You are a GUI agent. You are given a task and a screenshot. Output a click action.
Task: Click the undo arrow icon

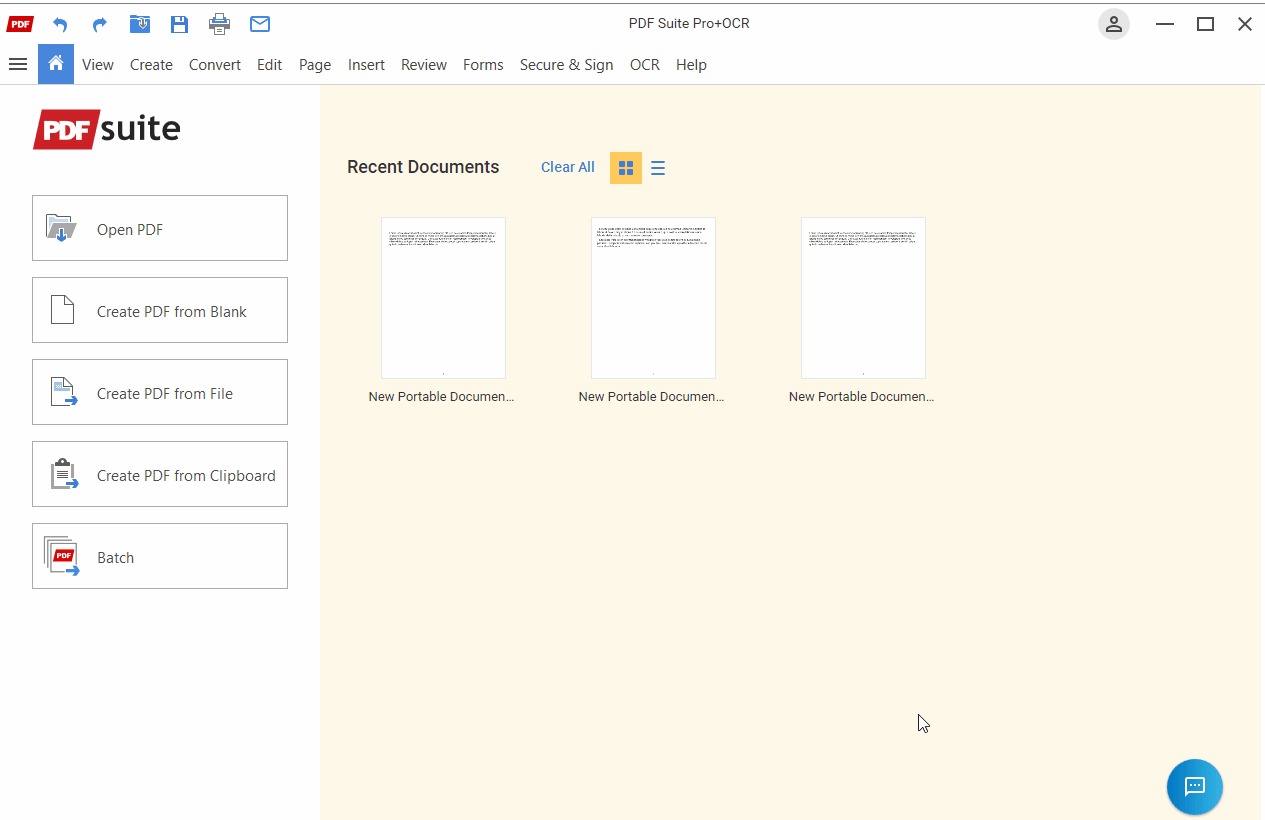click(60, 24)
